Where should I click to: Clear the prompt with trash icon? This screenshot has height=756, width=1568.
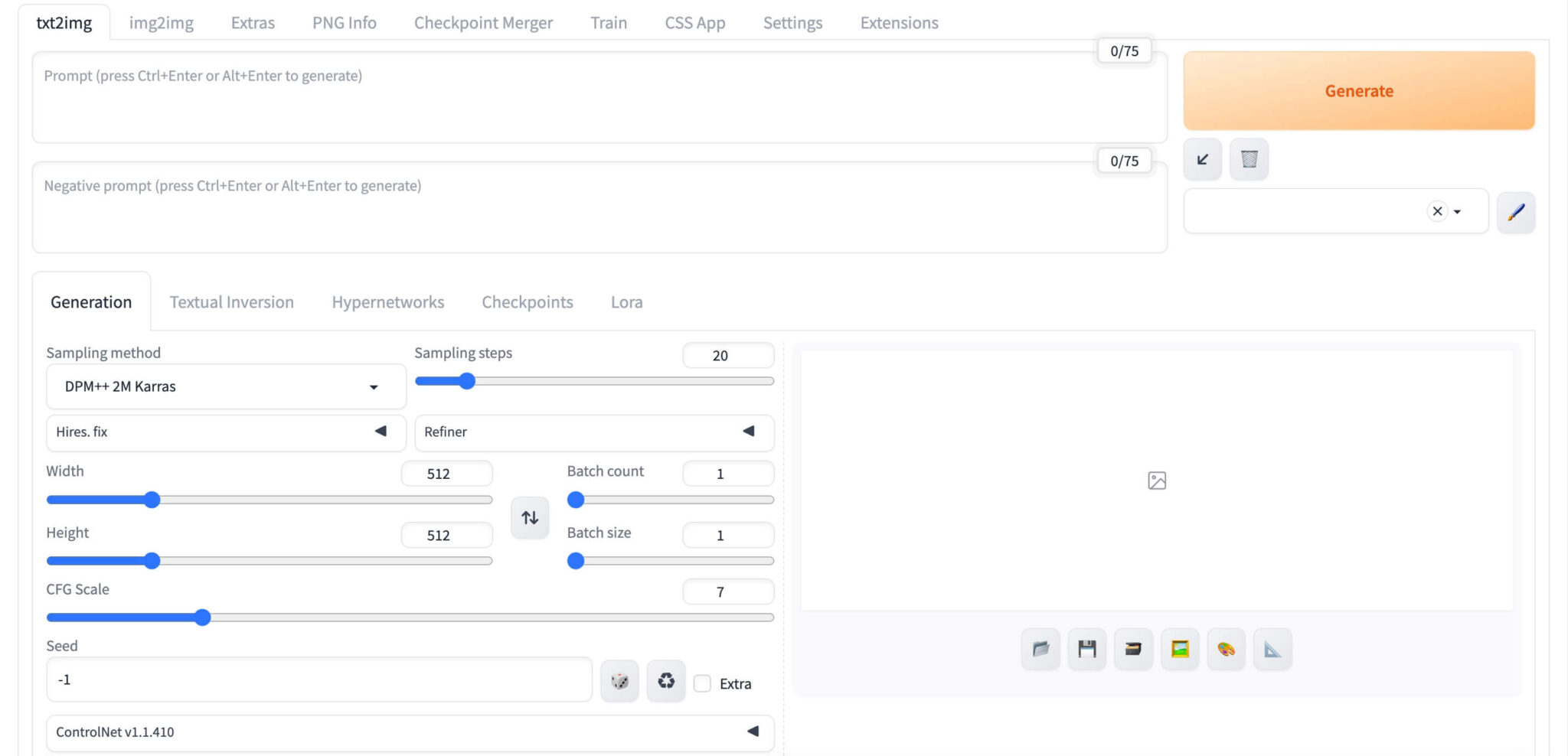click(x=1249, y=159)
